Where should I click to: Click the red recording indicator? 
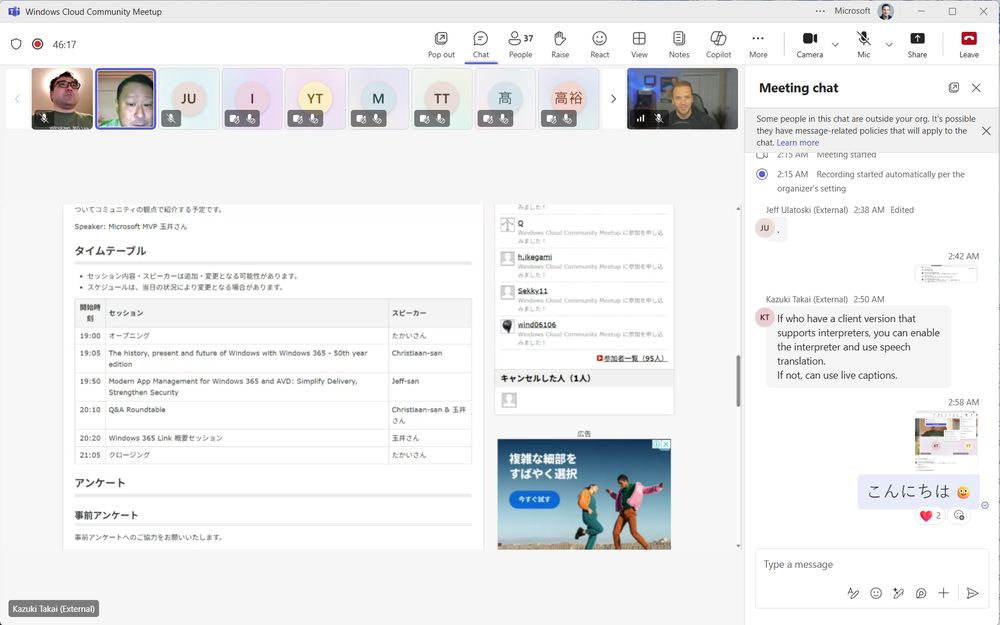(x=38, y=44)
